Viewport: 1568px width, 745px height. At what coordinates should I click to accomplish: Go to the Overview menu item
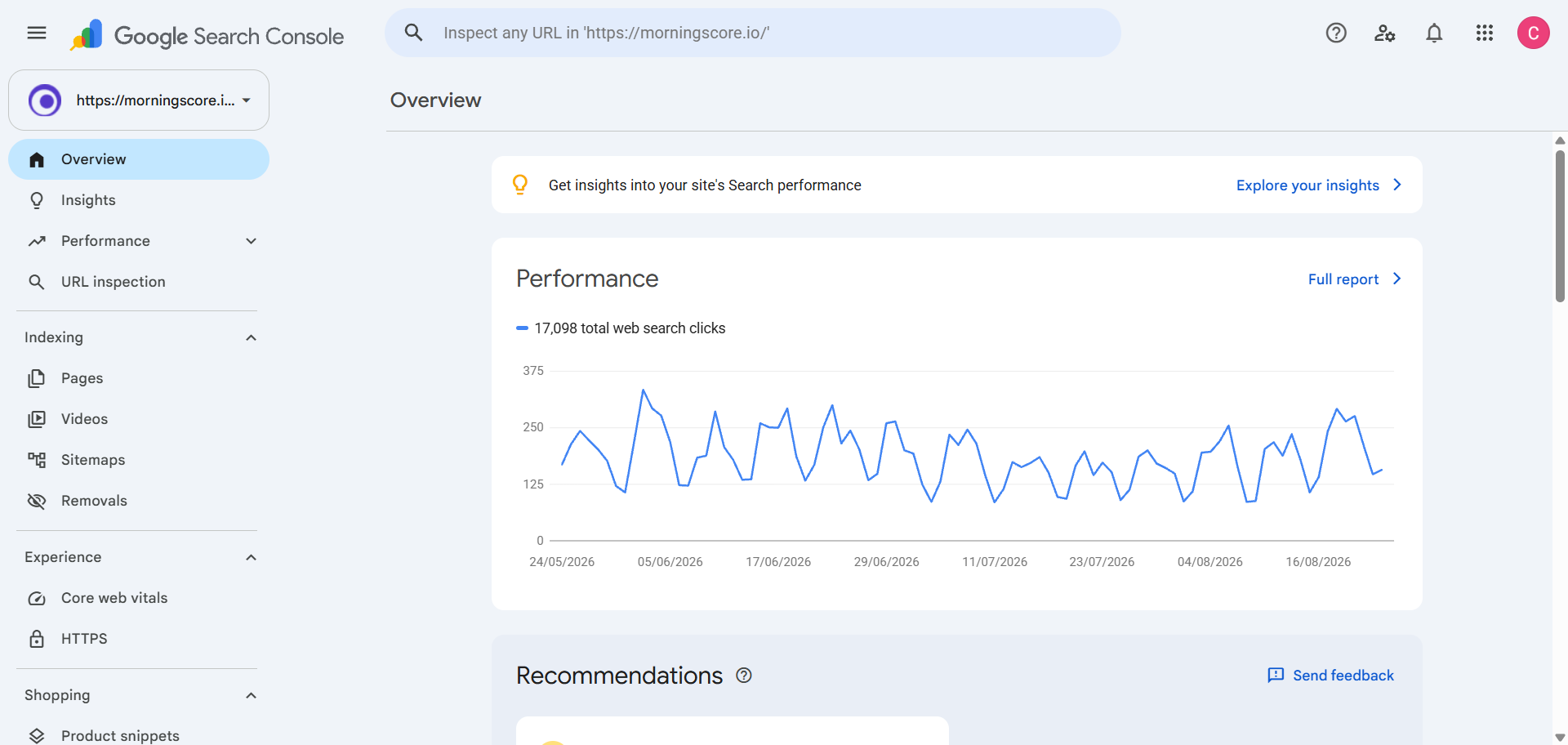coord(139,159)
